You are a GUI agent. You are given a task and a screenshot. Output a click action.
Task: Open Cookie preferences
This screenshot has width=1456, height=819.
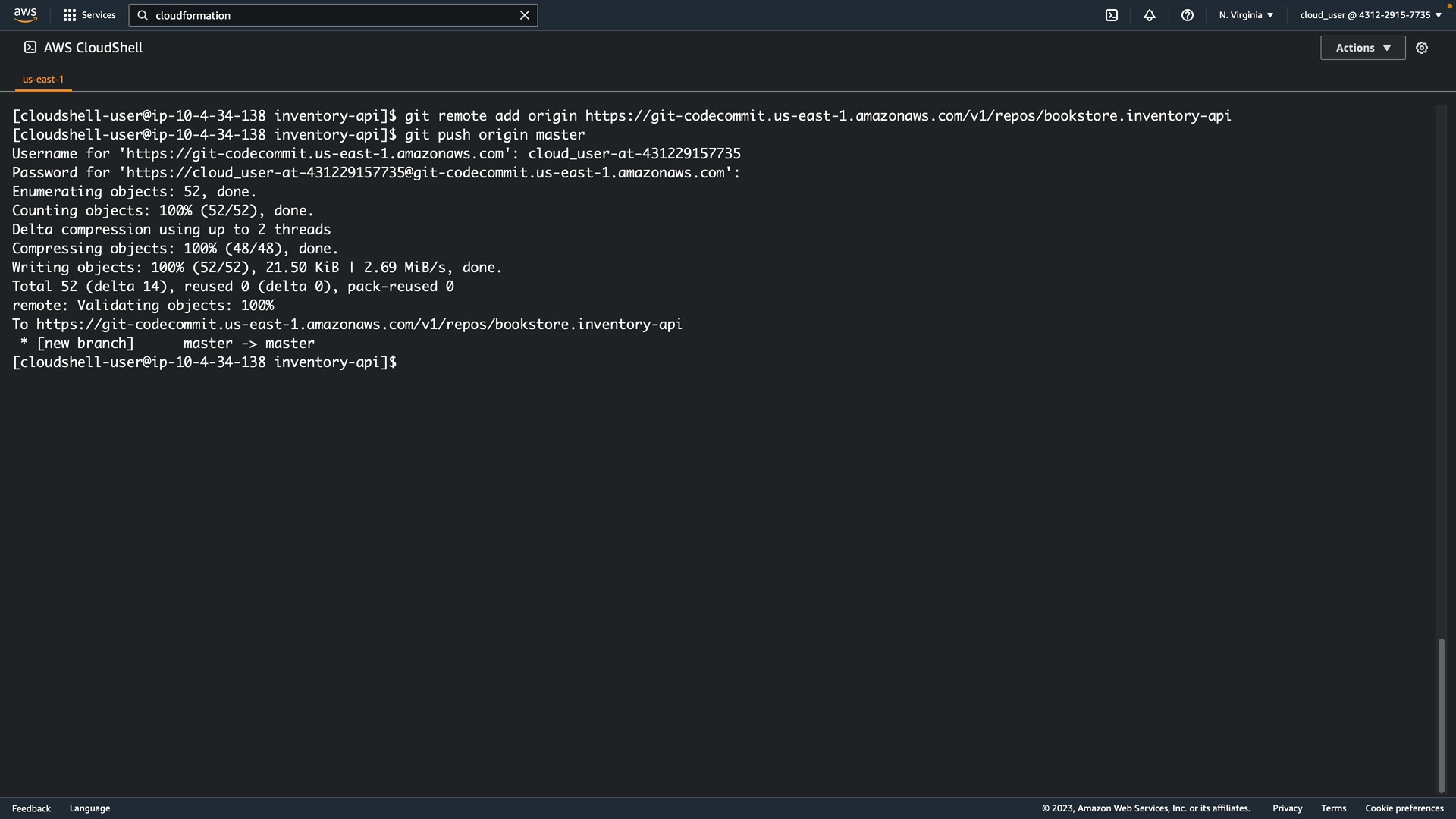pyautogui.click(x=1404, y=808)
